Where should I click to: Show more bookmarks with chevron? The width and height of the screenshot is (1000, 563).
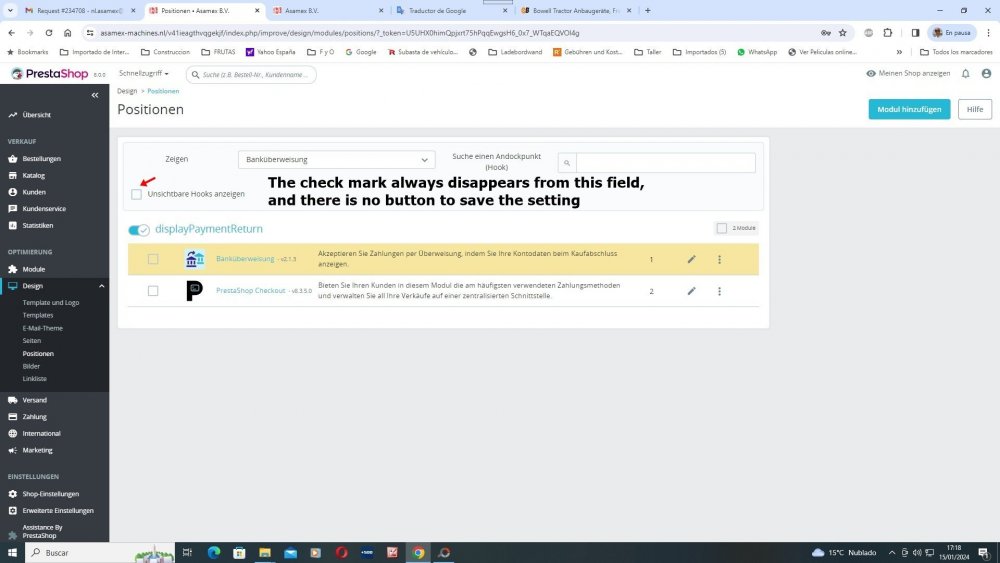pyautogui.click(x=899, y=52)
